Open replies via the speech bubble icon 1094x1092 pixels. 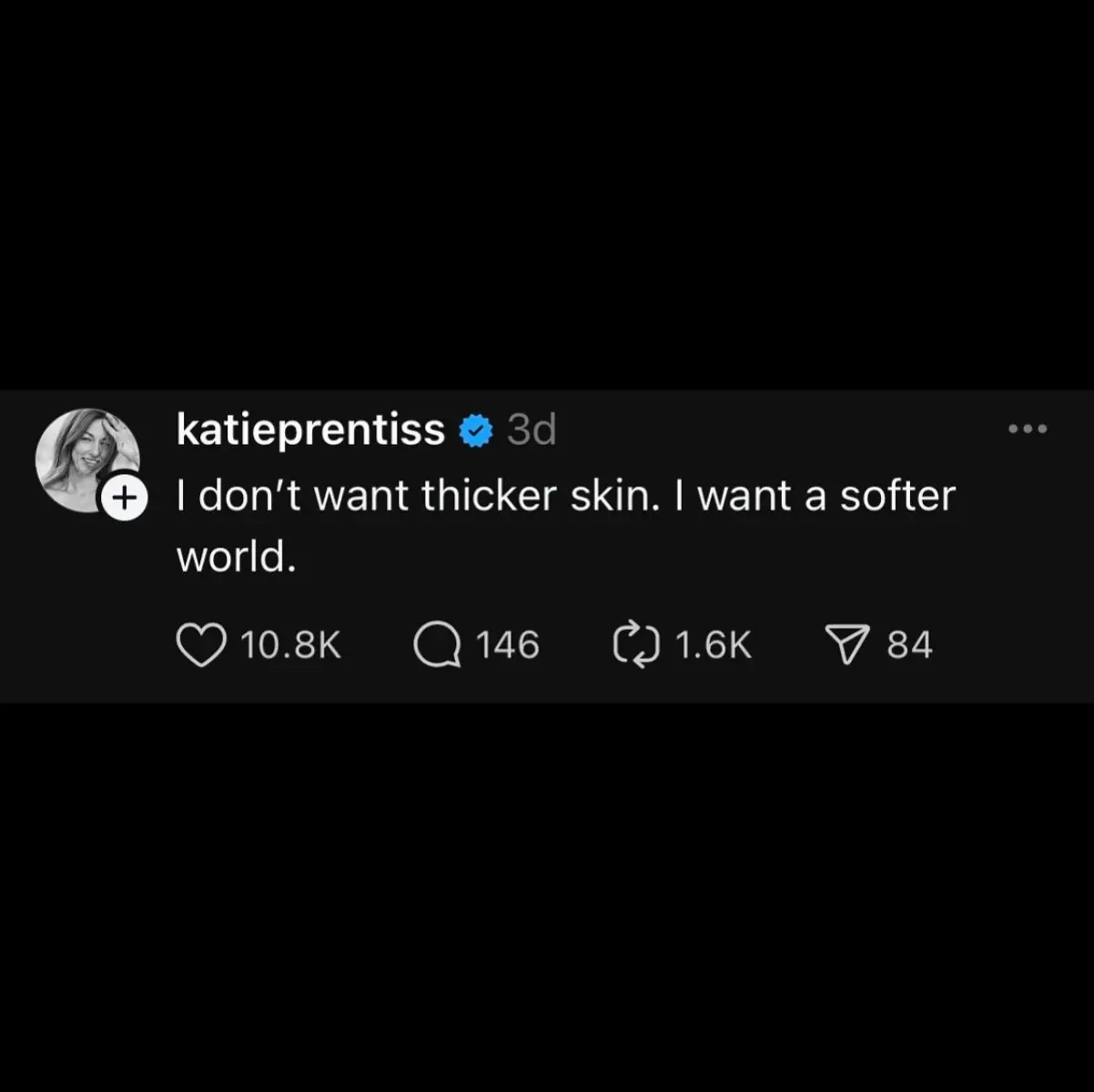coord(438,645)
